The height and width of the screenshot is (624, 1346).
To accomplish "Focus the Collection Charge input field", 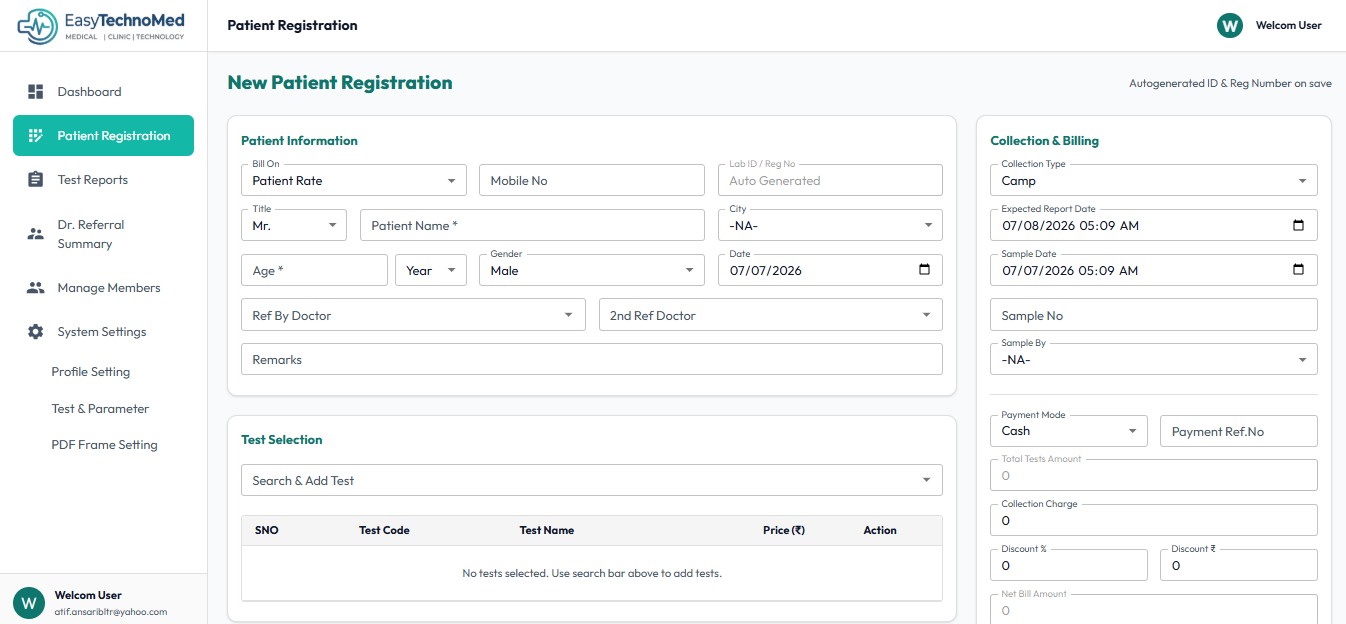I will [1154, 520].
